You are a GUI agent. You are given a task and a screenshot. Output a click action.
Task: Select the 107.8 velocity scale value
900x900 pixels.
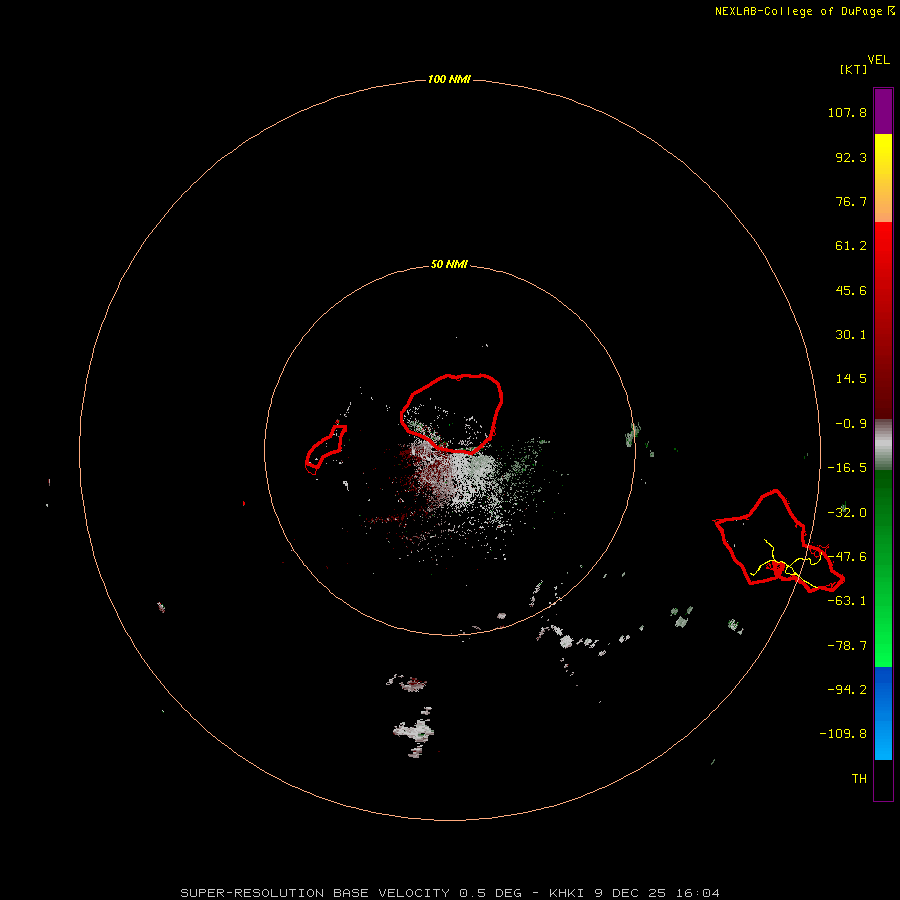[847, 112]
